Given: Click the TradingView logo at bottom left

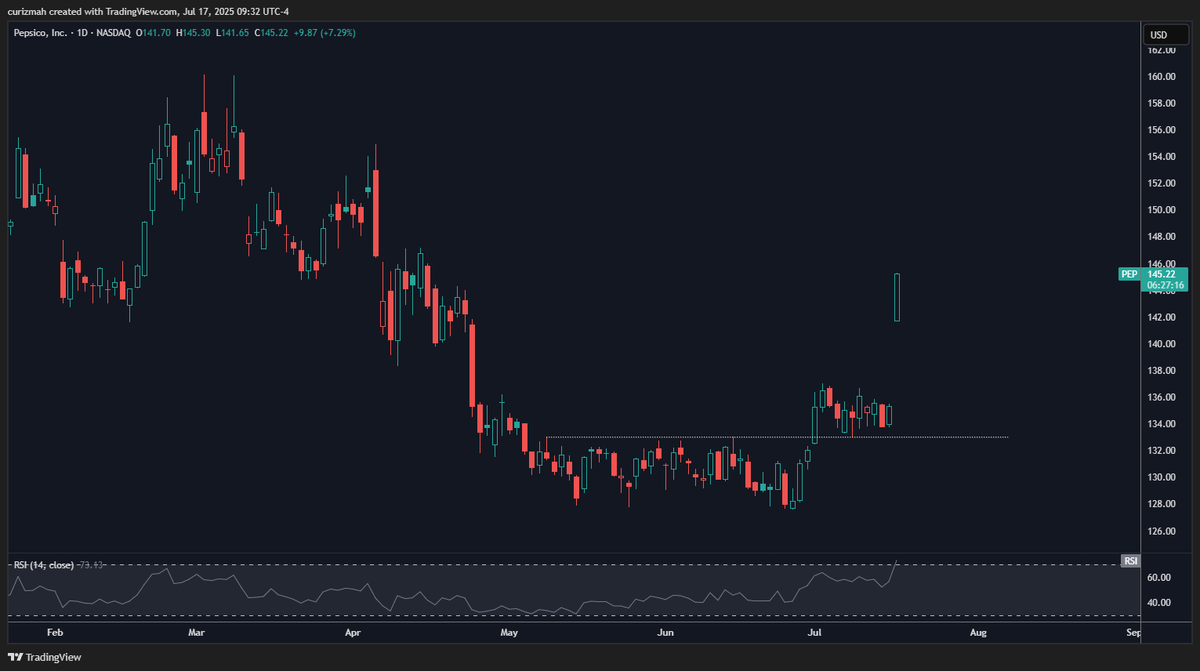Looking at the screenshot, I should click(44, 657).
